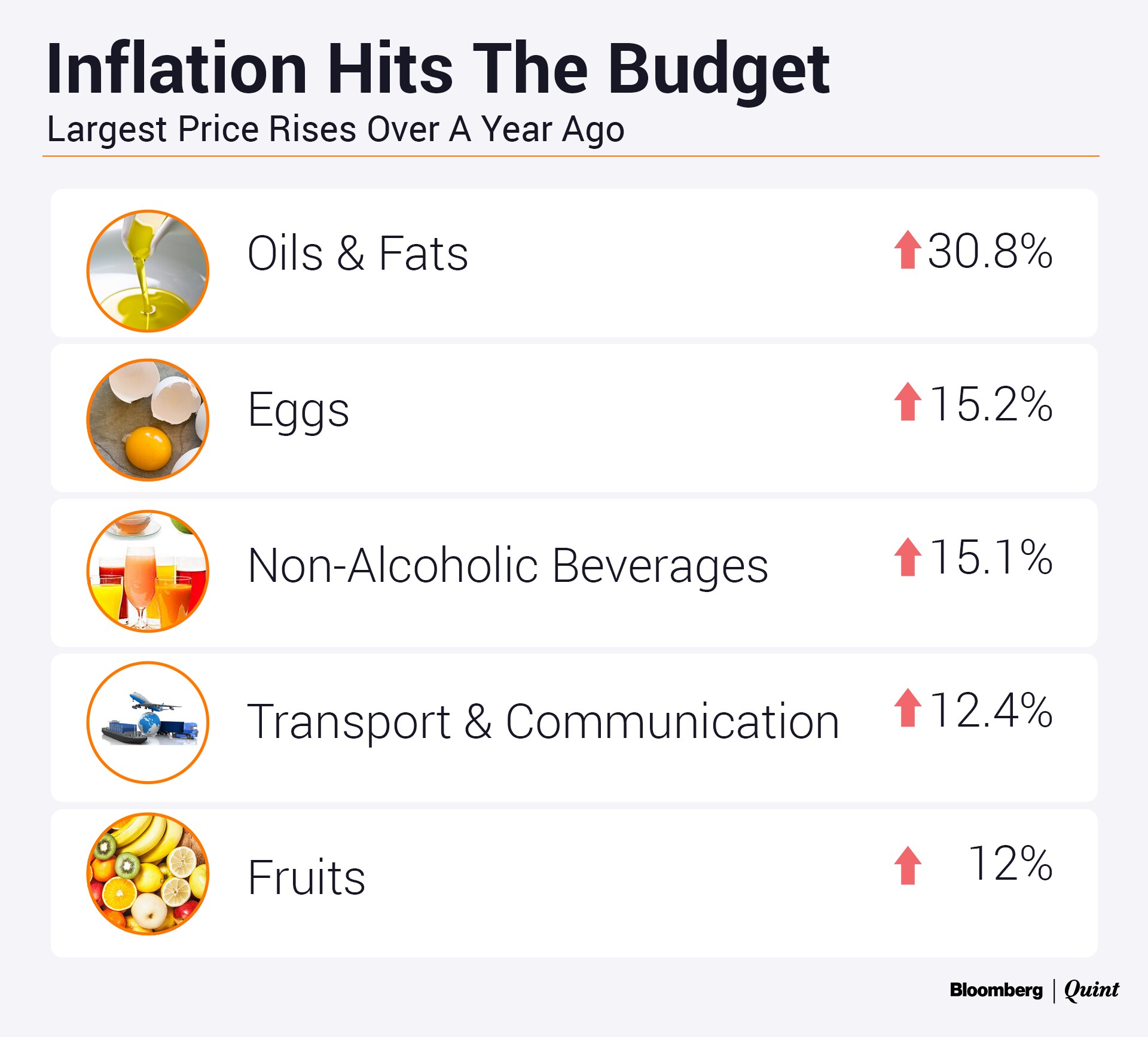1148x1037 pixels.
Task: Select the Transport & Communication label
Action: click(x=543, y=722)
